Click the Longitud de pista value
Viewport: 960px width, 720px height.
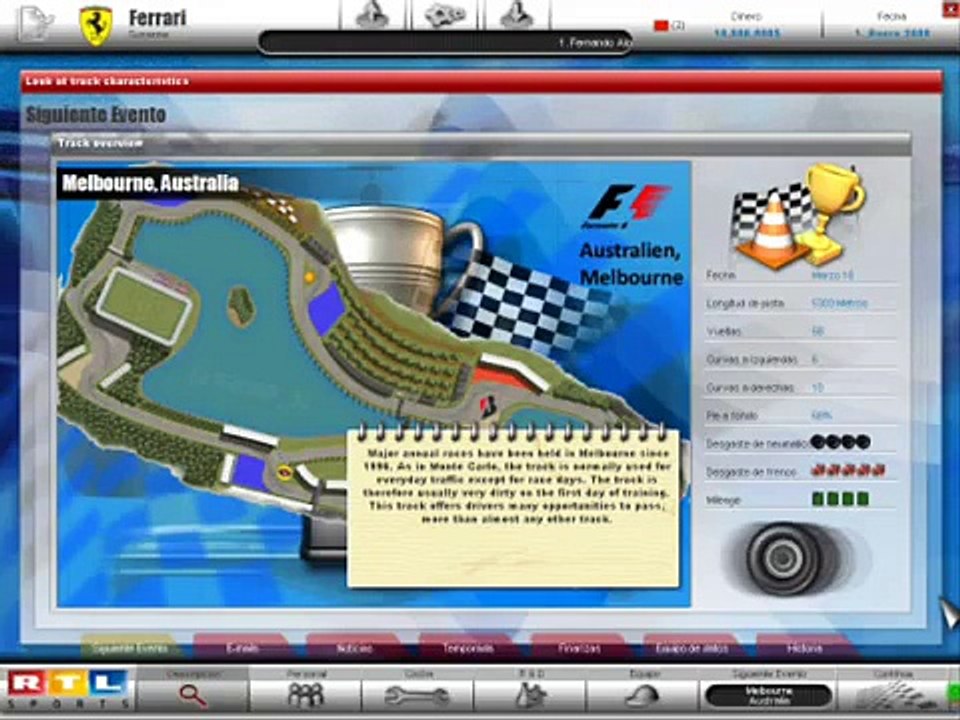(x=839, y=303)
